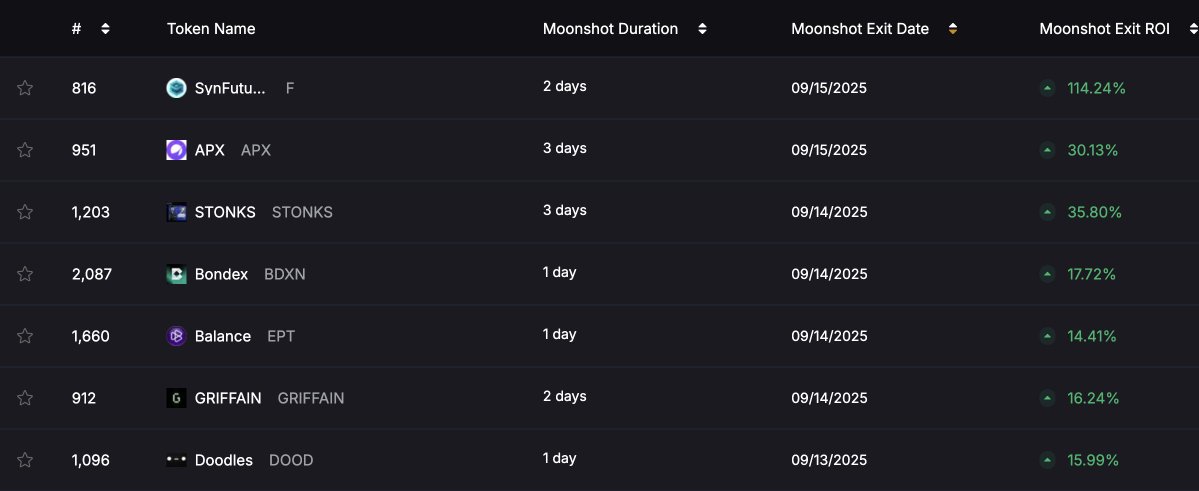This screenshot has width=1199, height=491.
Task: Open the Balance token page
Action: [x=223, y=336]
